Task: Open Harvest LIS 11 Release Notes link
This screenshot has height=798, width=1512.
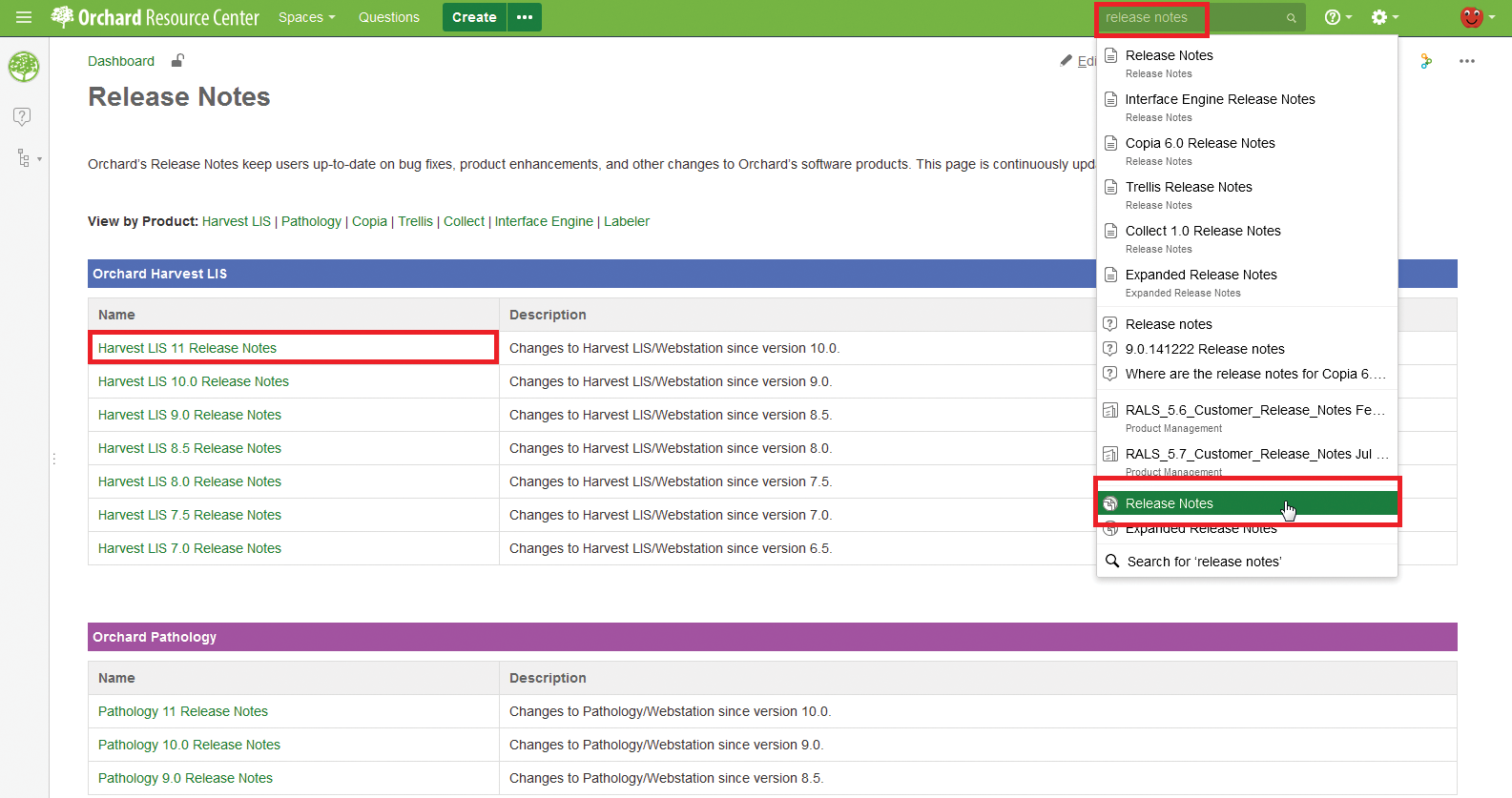Action: (187, 348)
